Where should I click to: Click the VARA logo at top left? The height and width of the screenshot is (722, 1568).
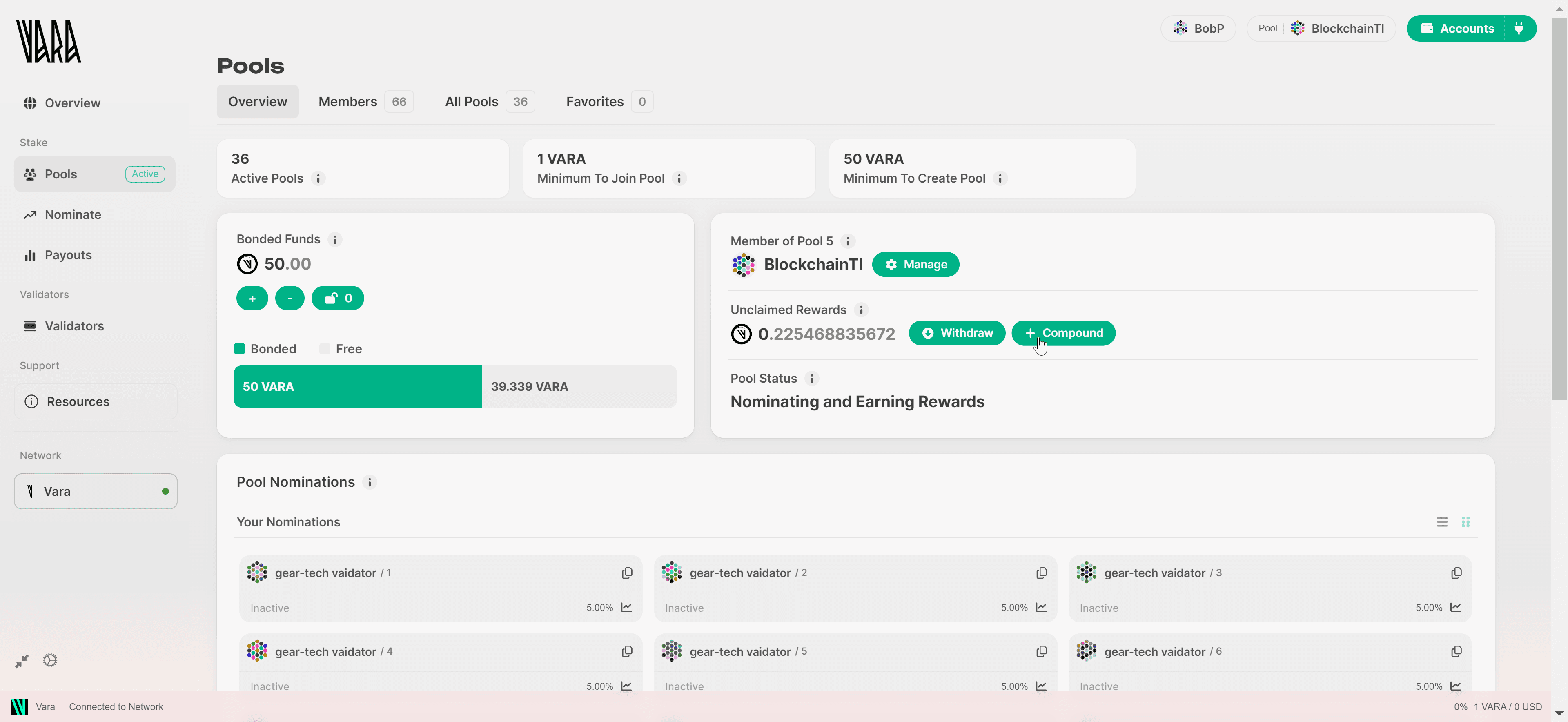click(x=48, y=41)
